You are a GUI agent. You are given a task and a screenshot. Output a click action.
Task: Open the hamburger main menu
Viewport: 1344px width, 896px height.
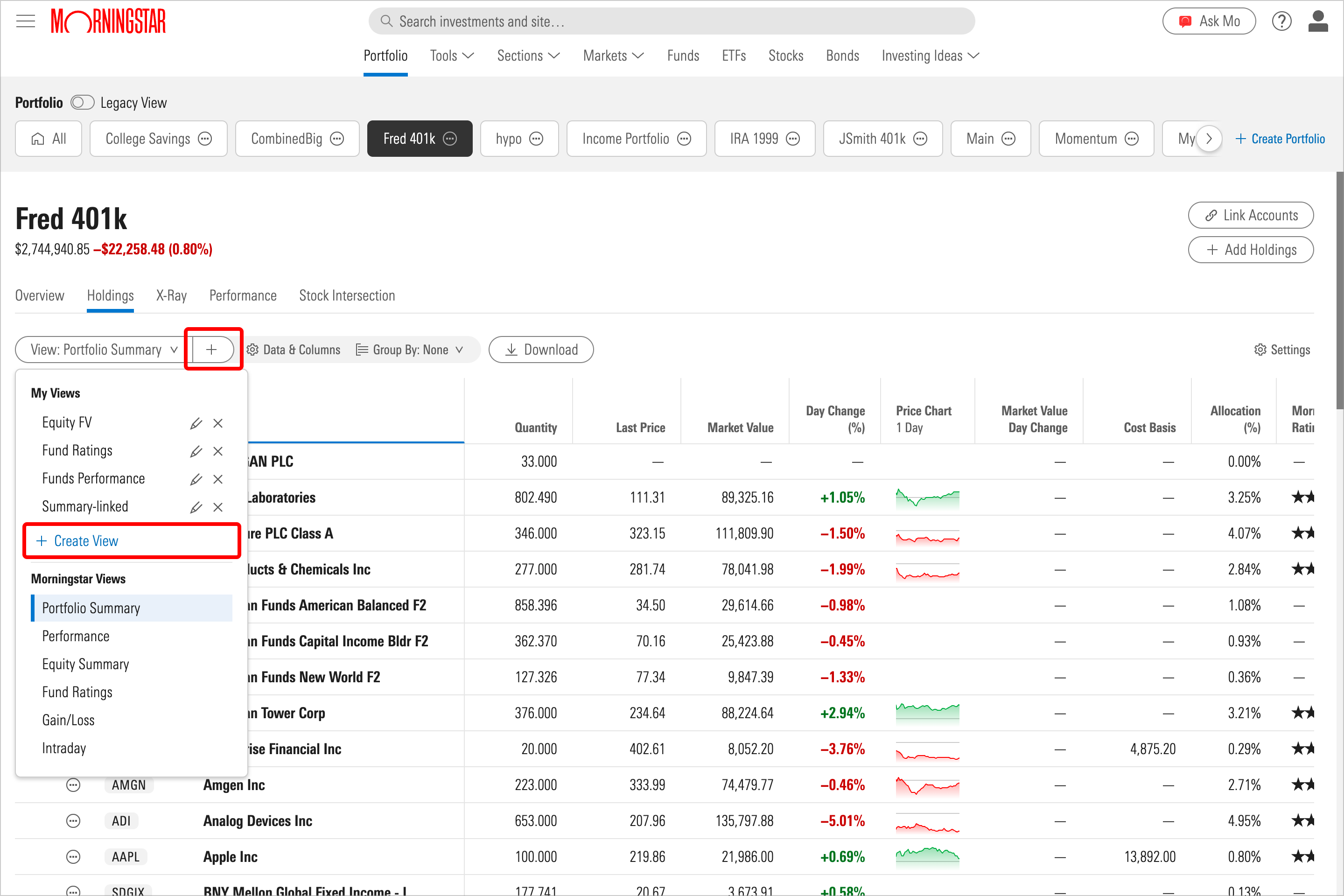pos(26,22)
